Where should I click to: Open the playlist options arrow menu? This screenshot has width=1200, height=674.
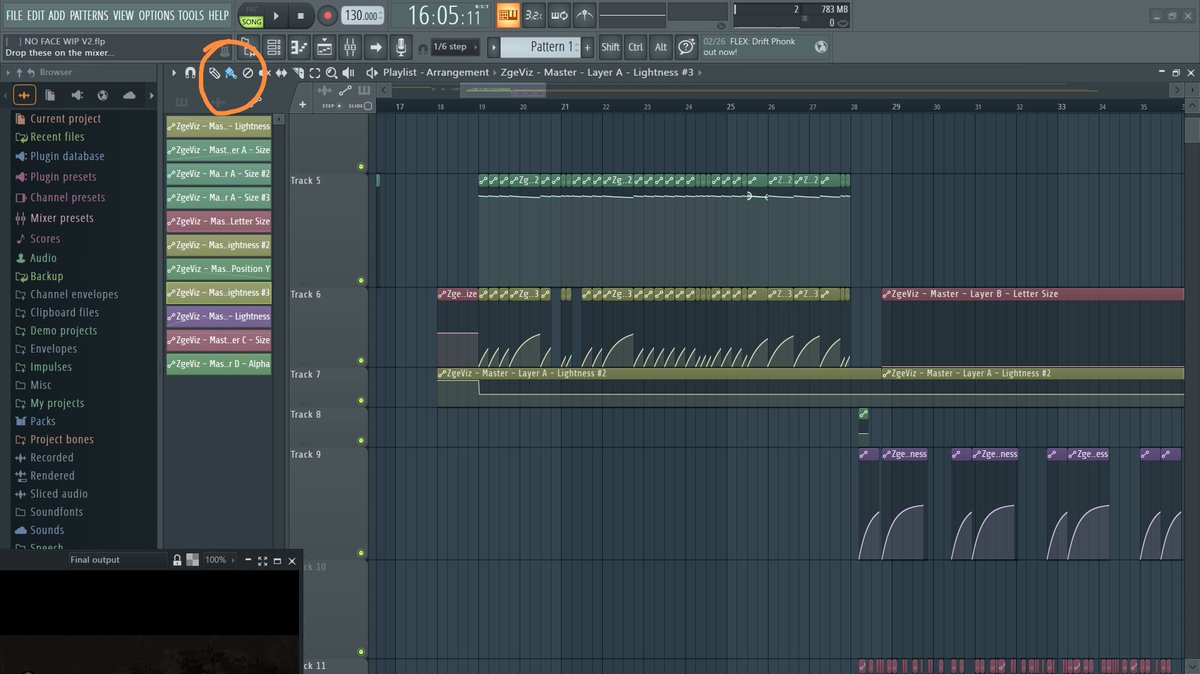click(174, 73)
